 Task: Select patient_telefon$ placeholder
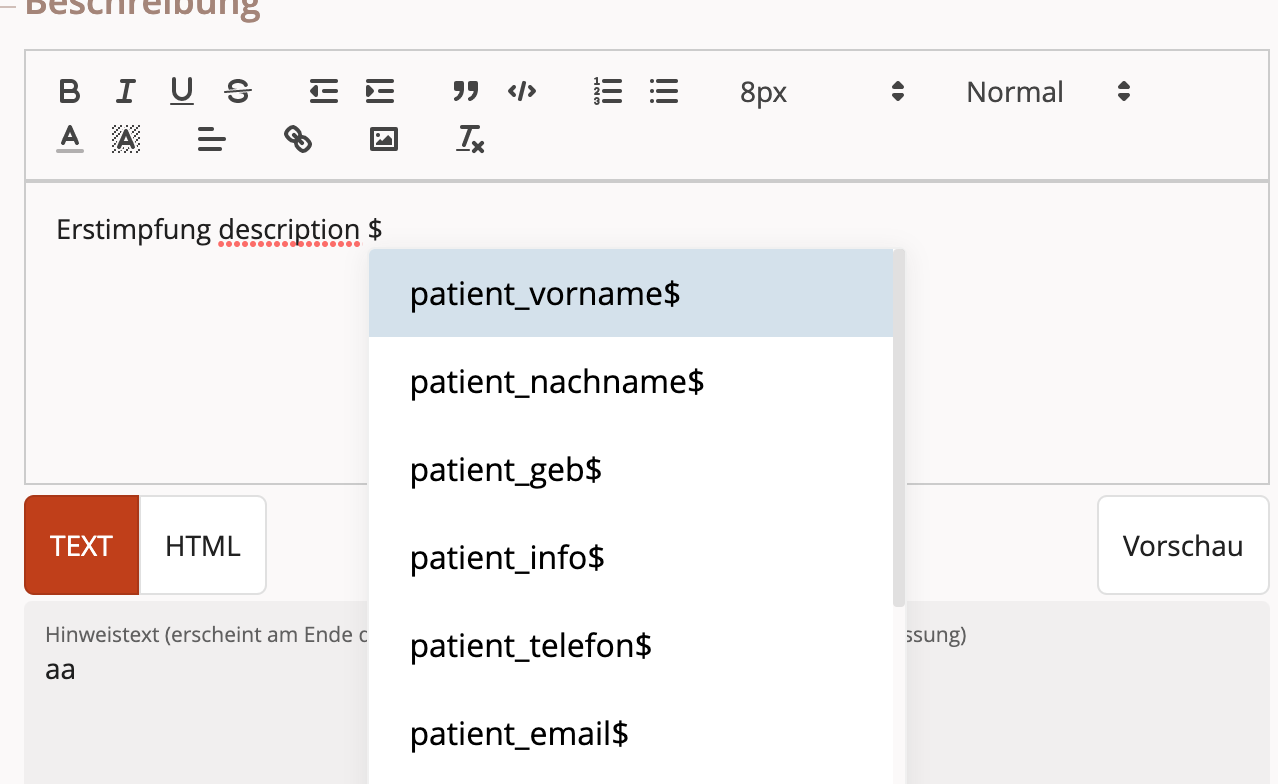pyautogui.click(x=631, y=646)
